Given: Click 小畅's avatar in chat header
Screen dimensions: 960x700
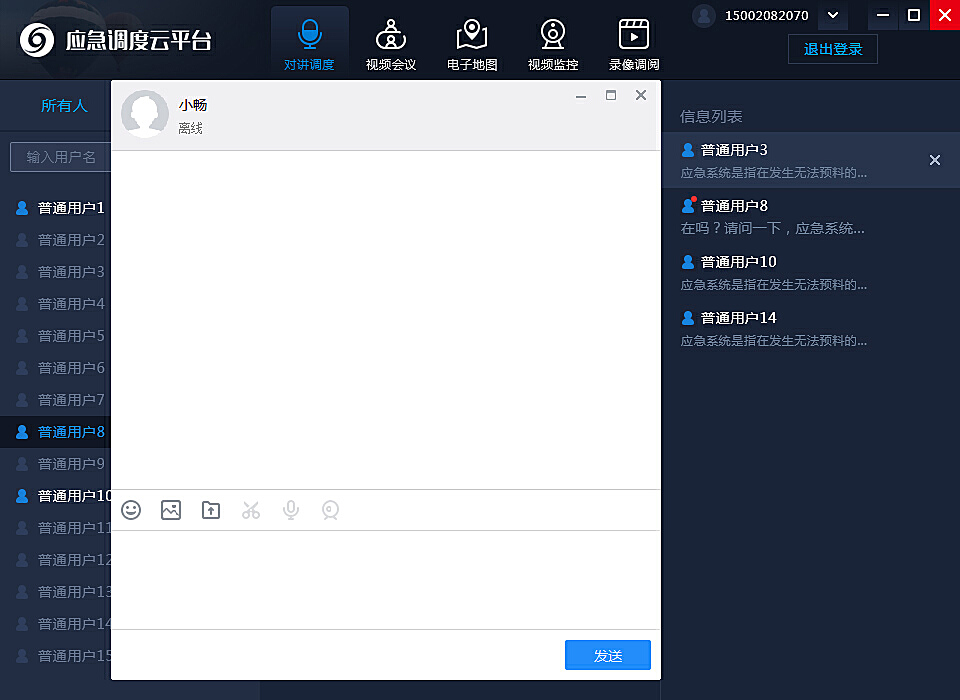Looking at the screenshot, I should [145, 113].
